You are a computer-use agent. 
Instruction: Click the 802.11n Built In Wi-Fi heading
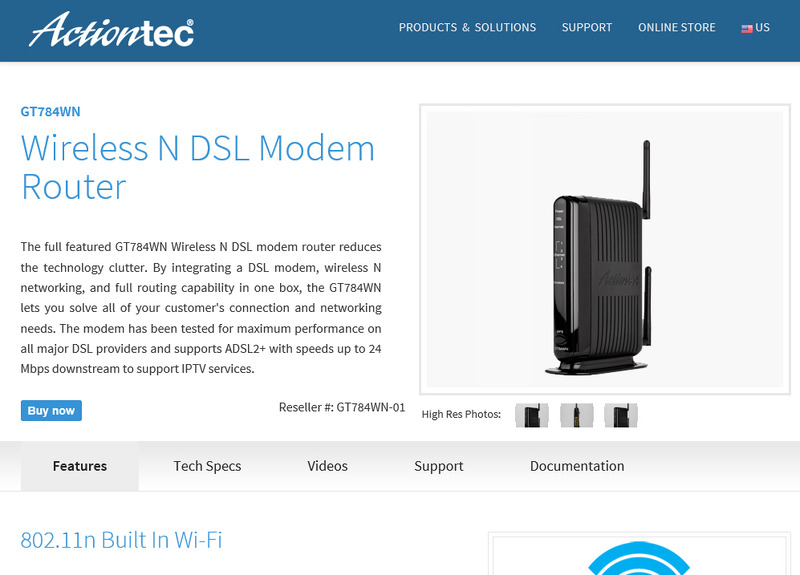(121, 540)
